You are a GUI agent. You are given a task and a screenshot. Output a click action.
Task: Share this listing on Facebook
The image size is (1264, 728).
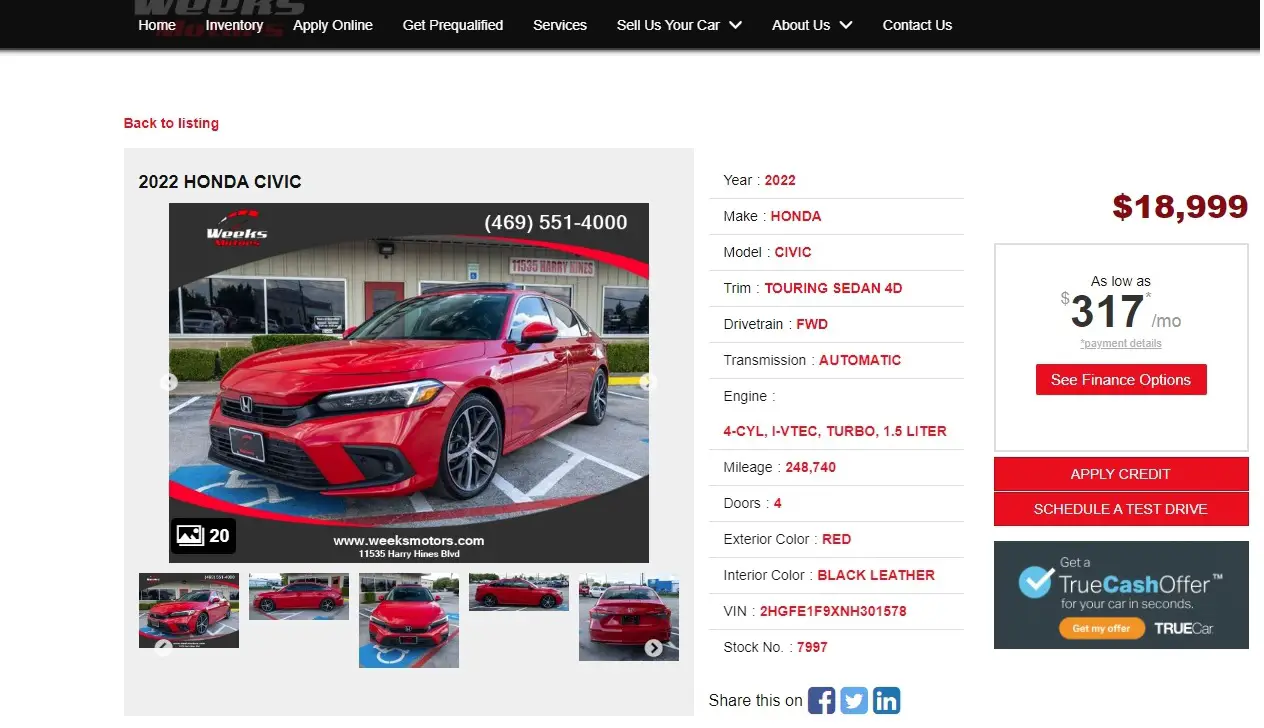(821, 700)
